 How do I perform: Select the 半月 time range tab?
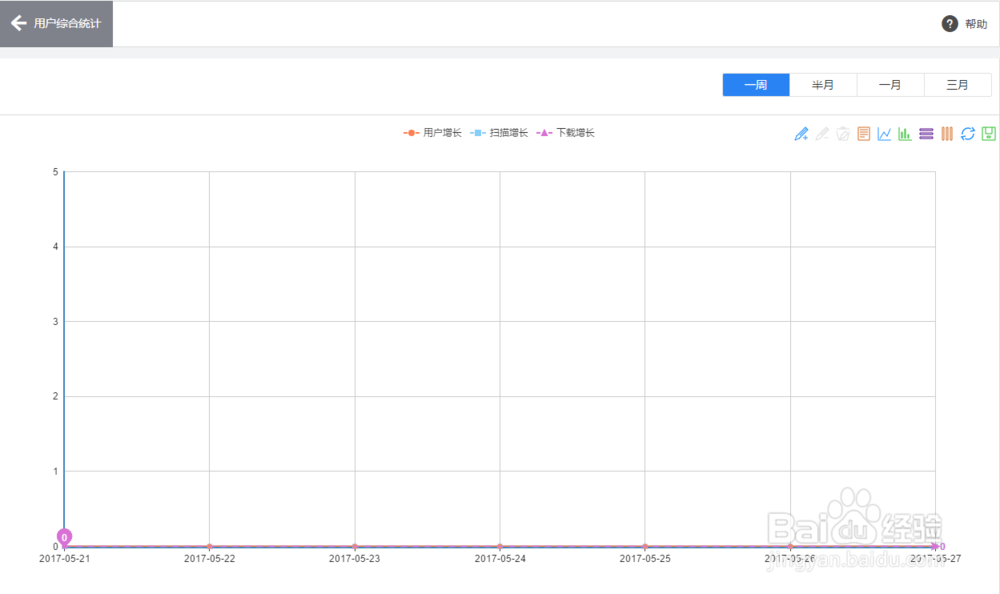tap(823, 85)
